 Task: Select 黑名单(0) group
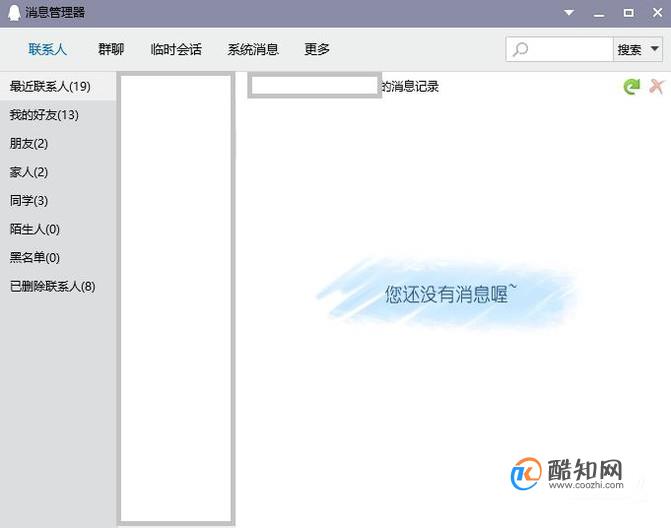[x=58, y=258]
